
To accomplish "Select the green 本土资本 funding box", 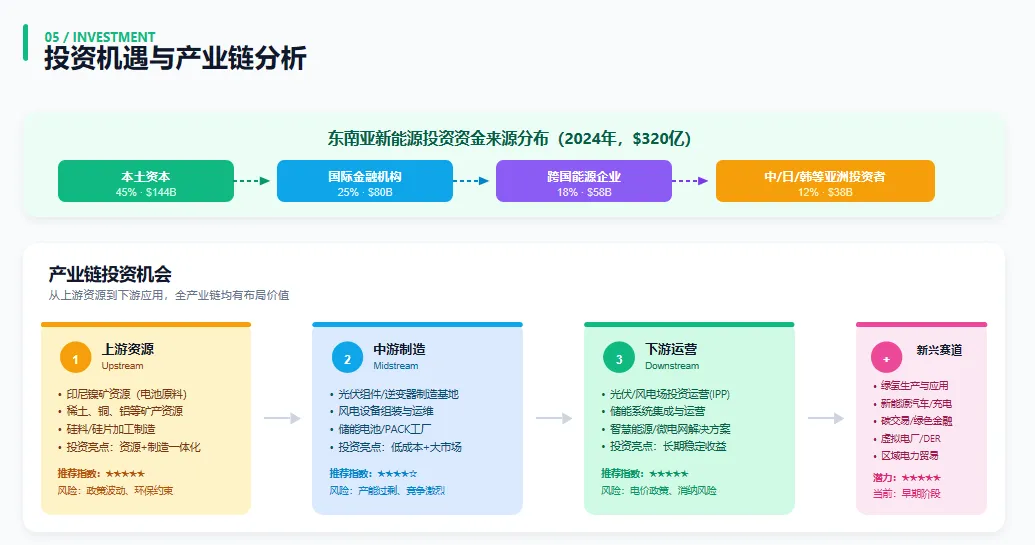I will click(146, 181).
